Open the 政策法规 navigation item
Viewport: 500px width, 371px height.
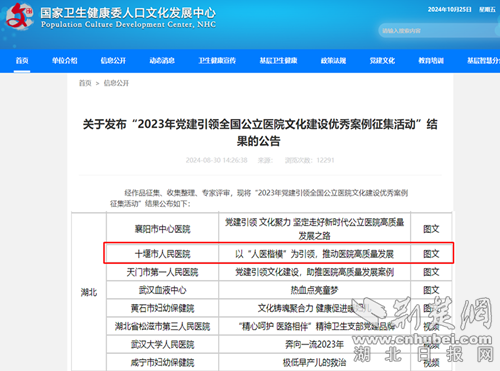point(333,61)
